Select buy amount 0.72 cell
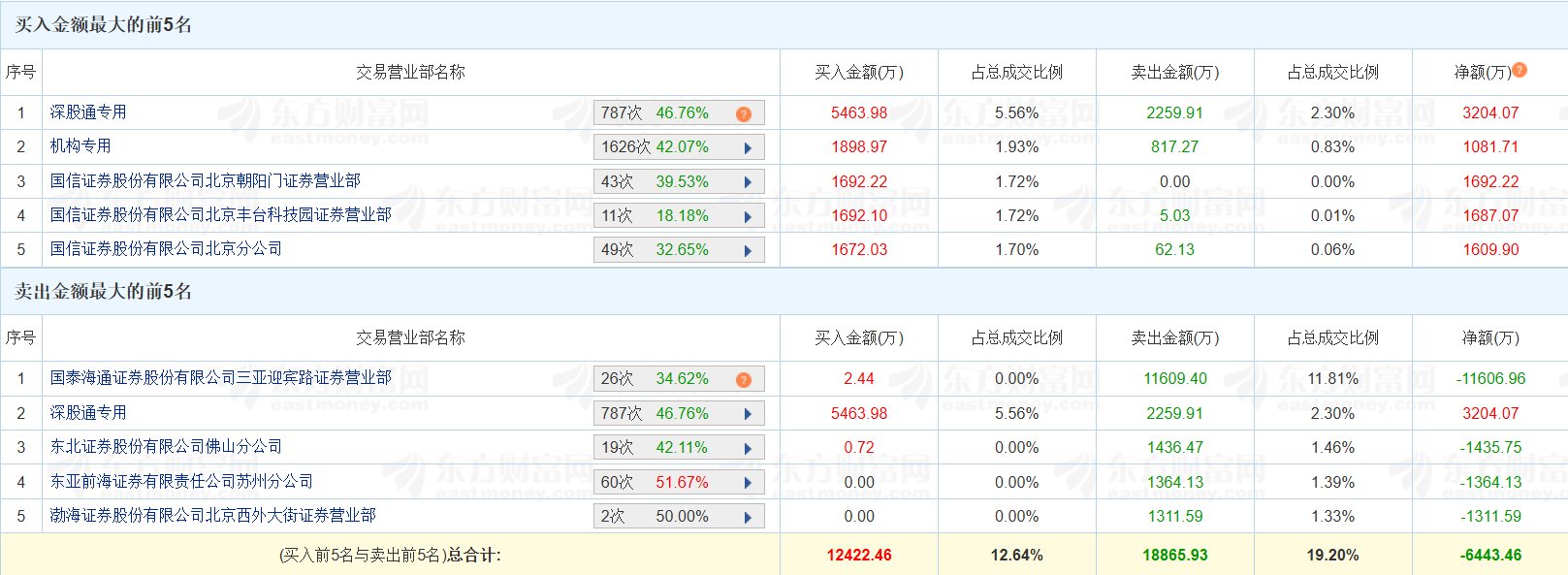The width and height of the screenshot is (1568, 575). [x=859, y=448]
